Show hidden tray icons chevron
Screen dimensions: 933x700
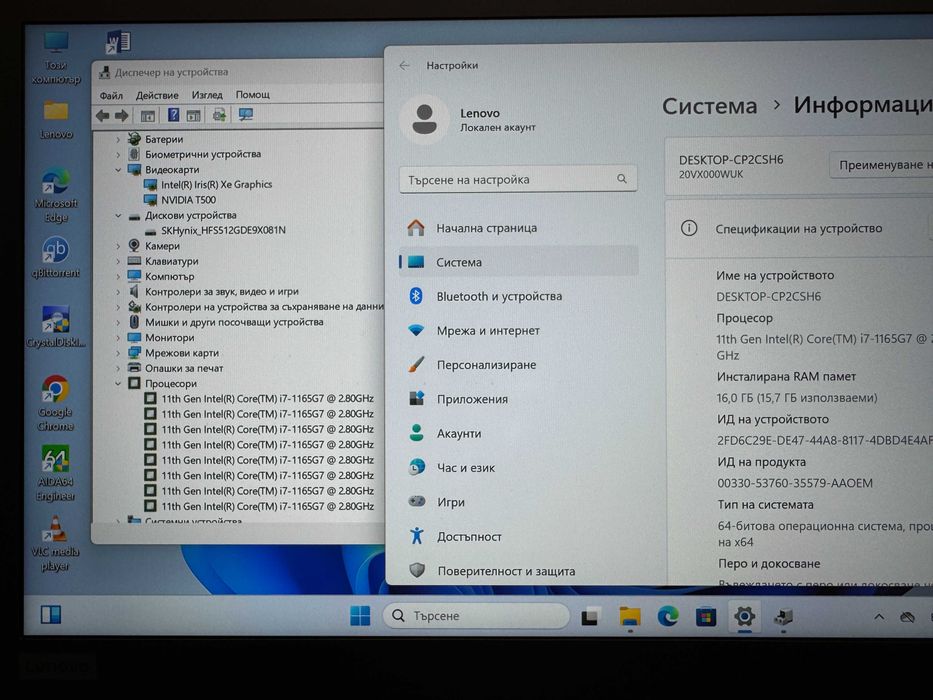point(879,617)
